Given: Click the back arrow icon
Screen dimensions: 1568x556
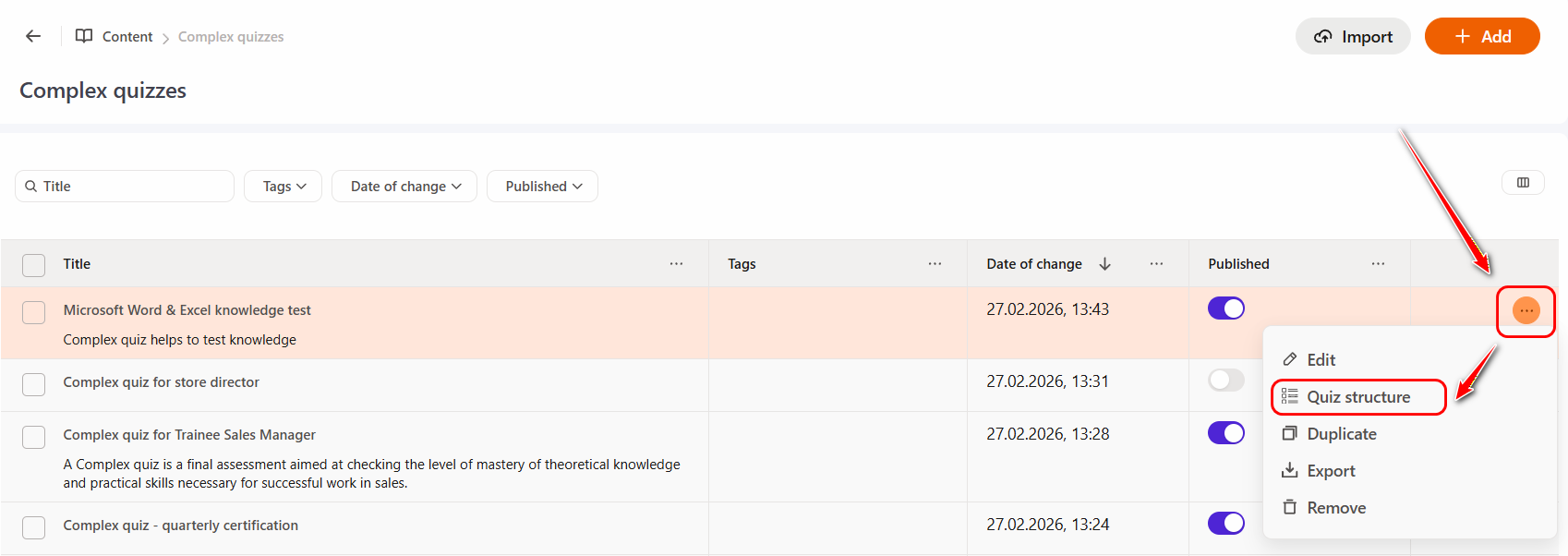Looking at the screenshot, I should tap(33, 36).
